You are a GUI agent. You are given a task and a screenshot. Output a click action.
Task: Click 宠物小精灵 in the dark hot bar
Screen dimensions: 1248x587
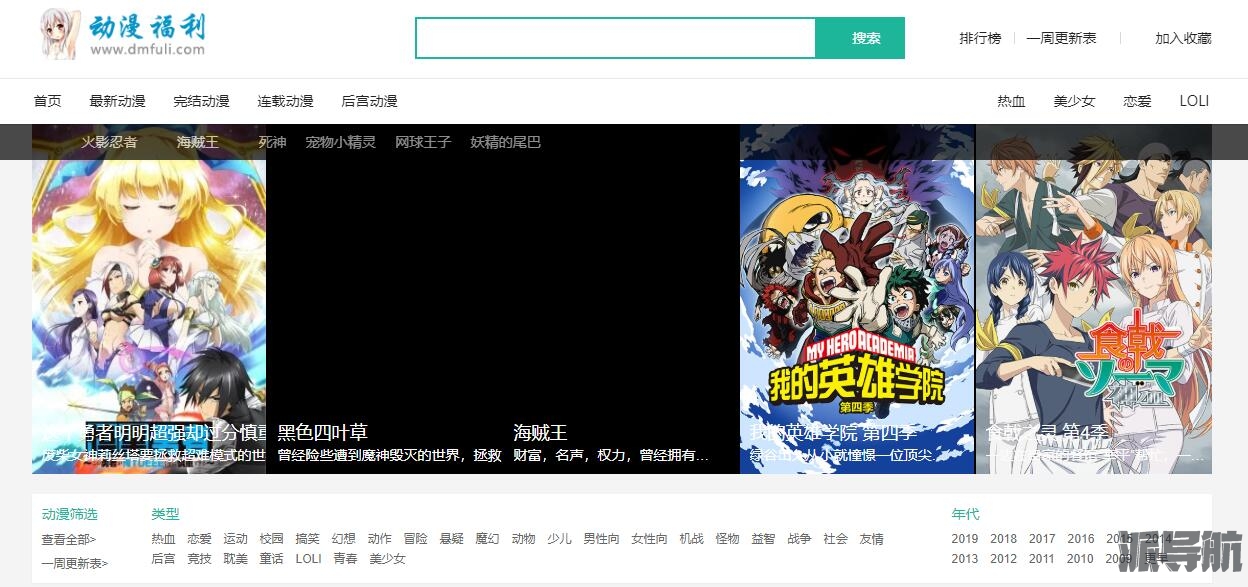click(x=340, y=142)
